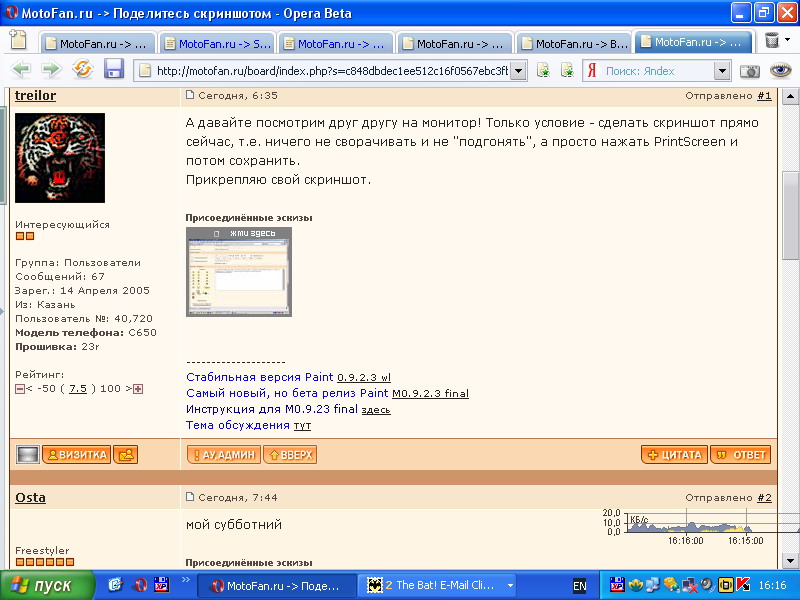This screenshot has height=600, width=800.
Task: Click the XP floppy icon in Quick Launch
Action: coord(161,585)
